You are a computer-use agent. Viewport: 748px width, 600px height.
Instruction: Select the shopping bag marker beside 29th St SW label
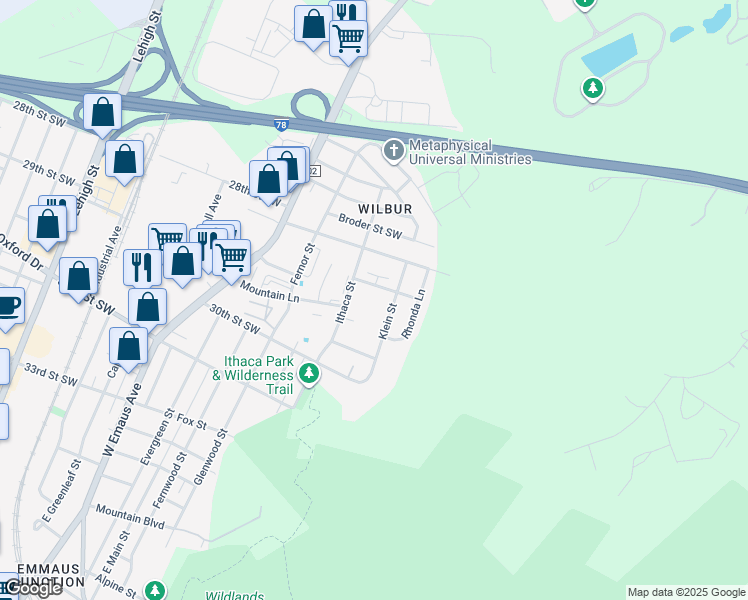124,159
